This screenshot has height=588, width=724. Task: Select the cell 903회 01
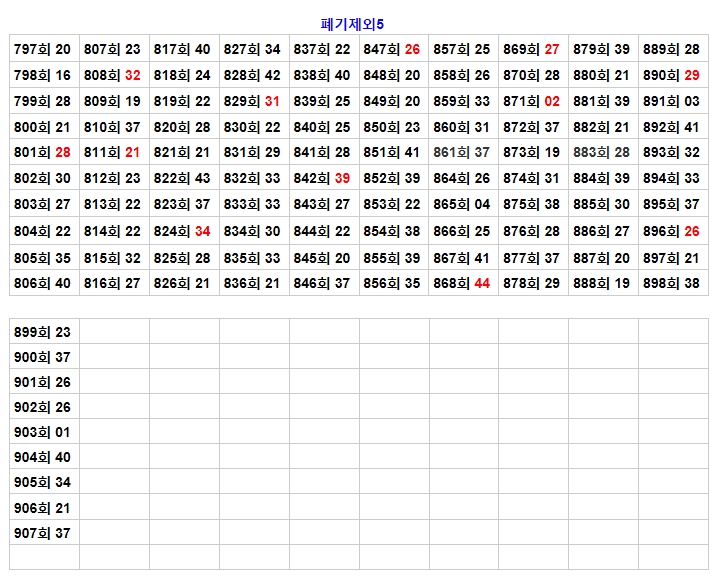43,433
